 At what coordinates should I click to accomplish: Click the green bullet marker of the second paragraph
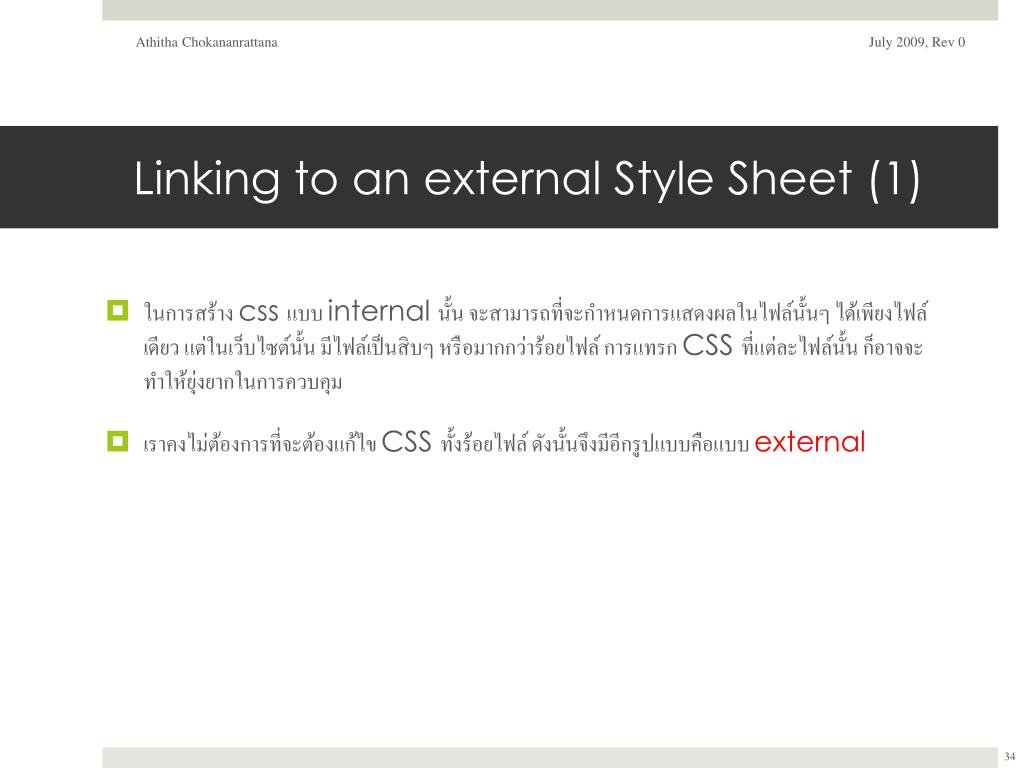coord(118,441)
